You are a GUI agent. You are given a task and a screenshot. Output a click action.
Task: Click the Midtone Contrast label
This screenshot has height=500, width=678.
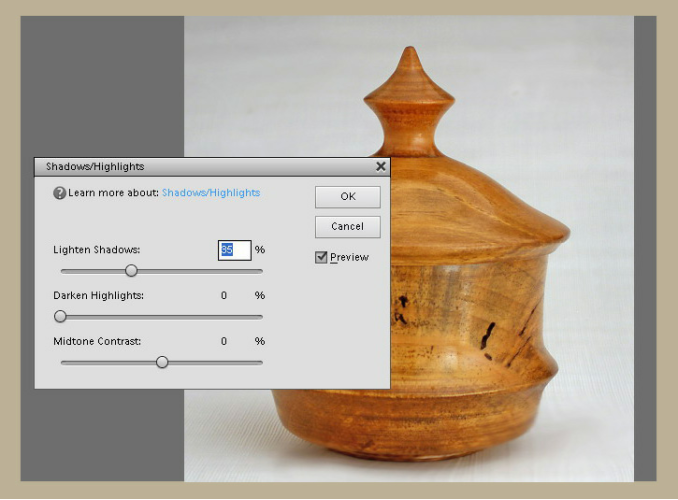pos(97,342)
